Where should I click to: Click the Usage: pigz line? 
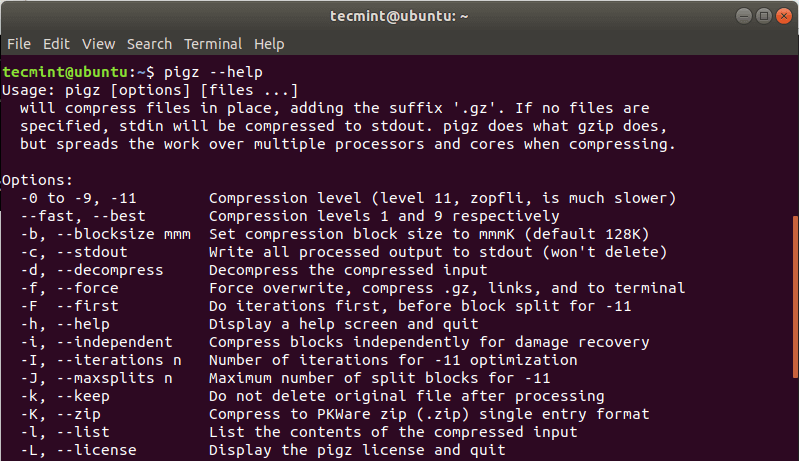coord(150,90)
